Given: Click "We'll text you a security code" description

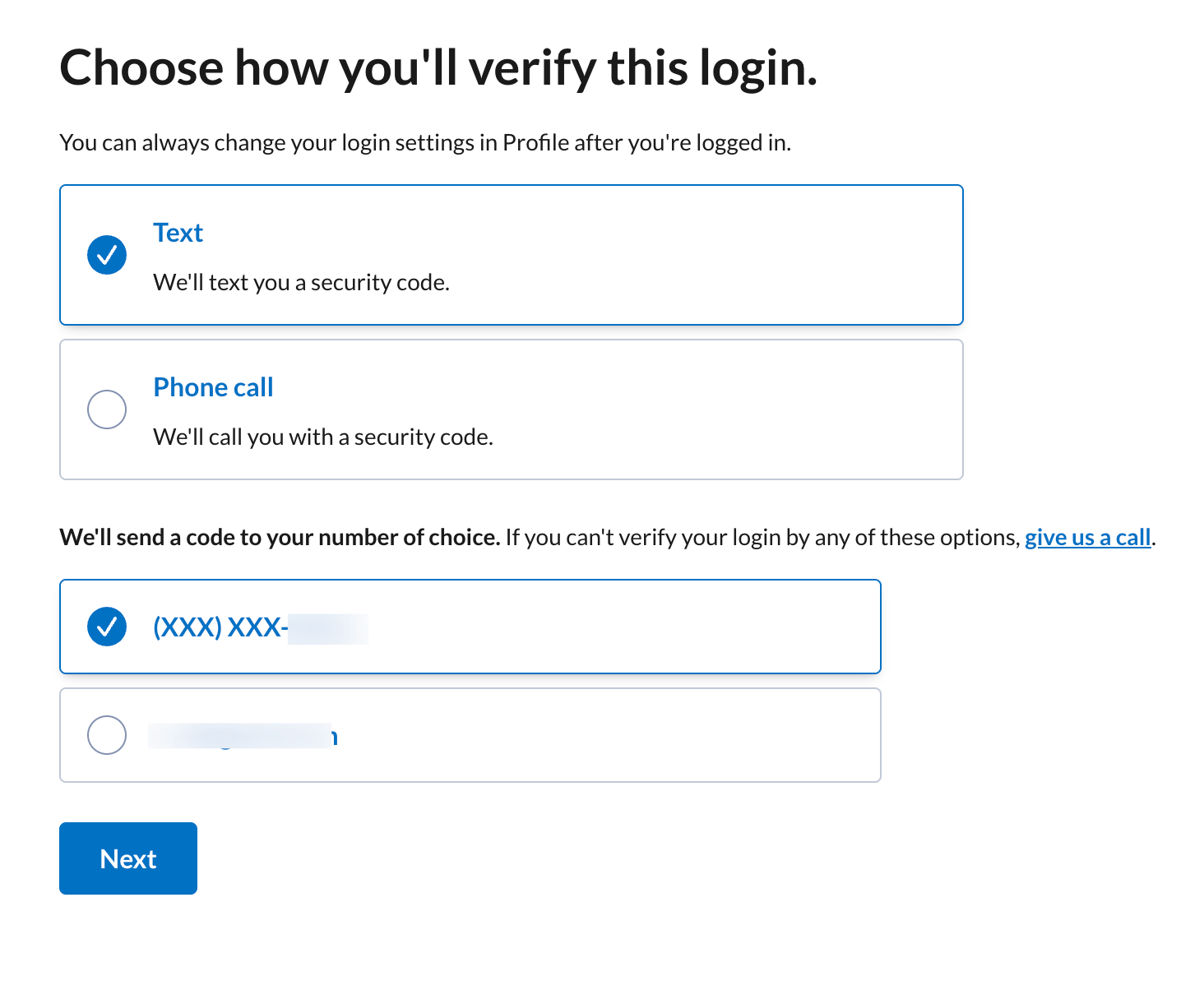Looking at the screenshot, I should point(301,283).
